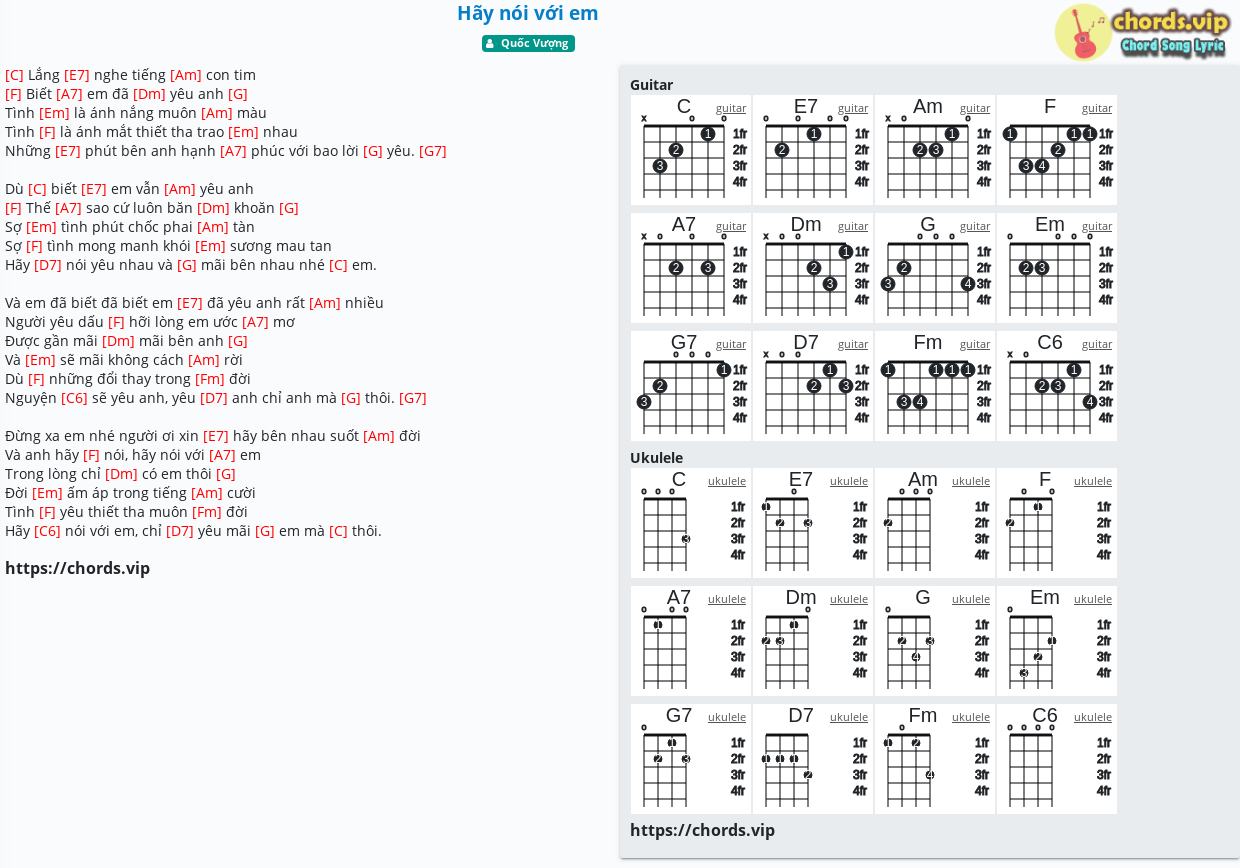Screen dimensions: 1240x868
Task: Click the ukulele Em chord diagram
Action: 1057,641
